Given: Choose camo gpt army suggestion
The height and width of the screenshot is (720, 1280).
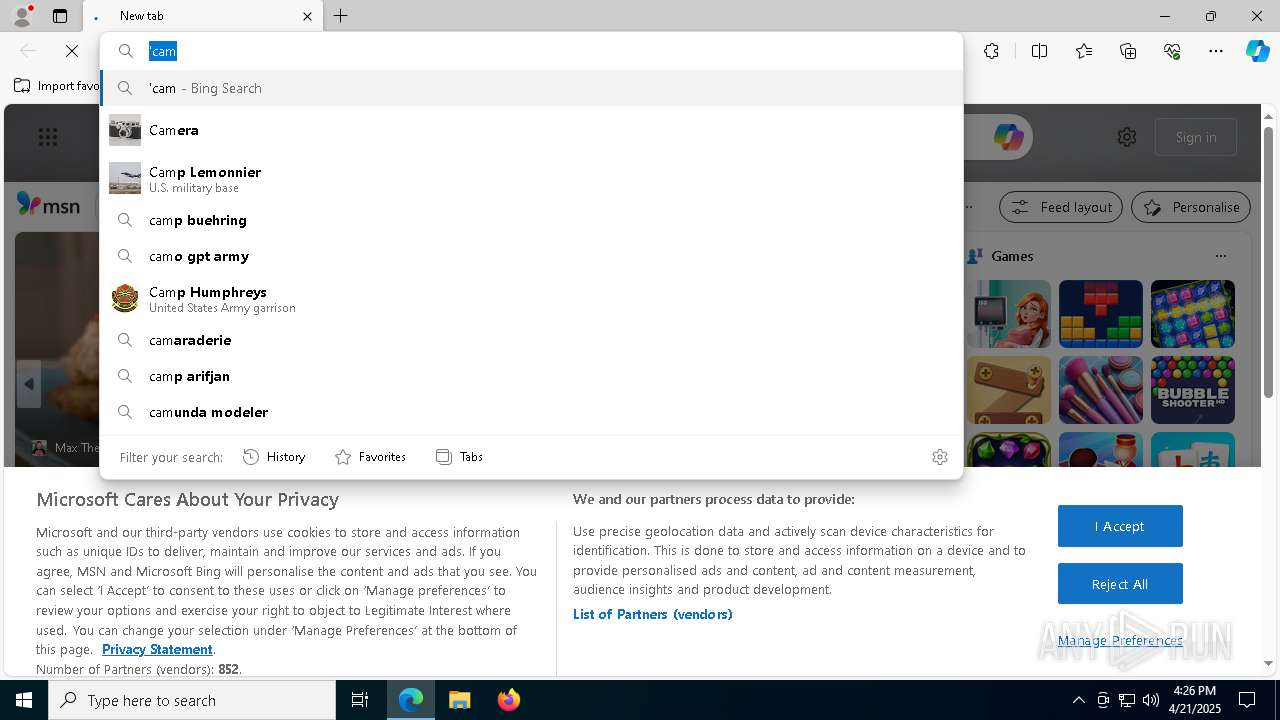Looking at the screenshot, I should tap(531, 256).
